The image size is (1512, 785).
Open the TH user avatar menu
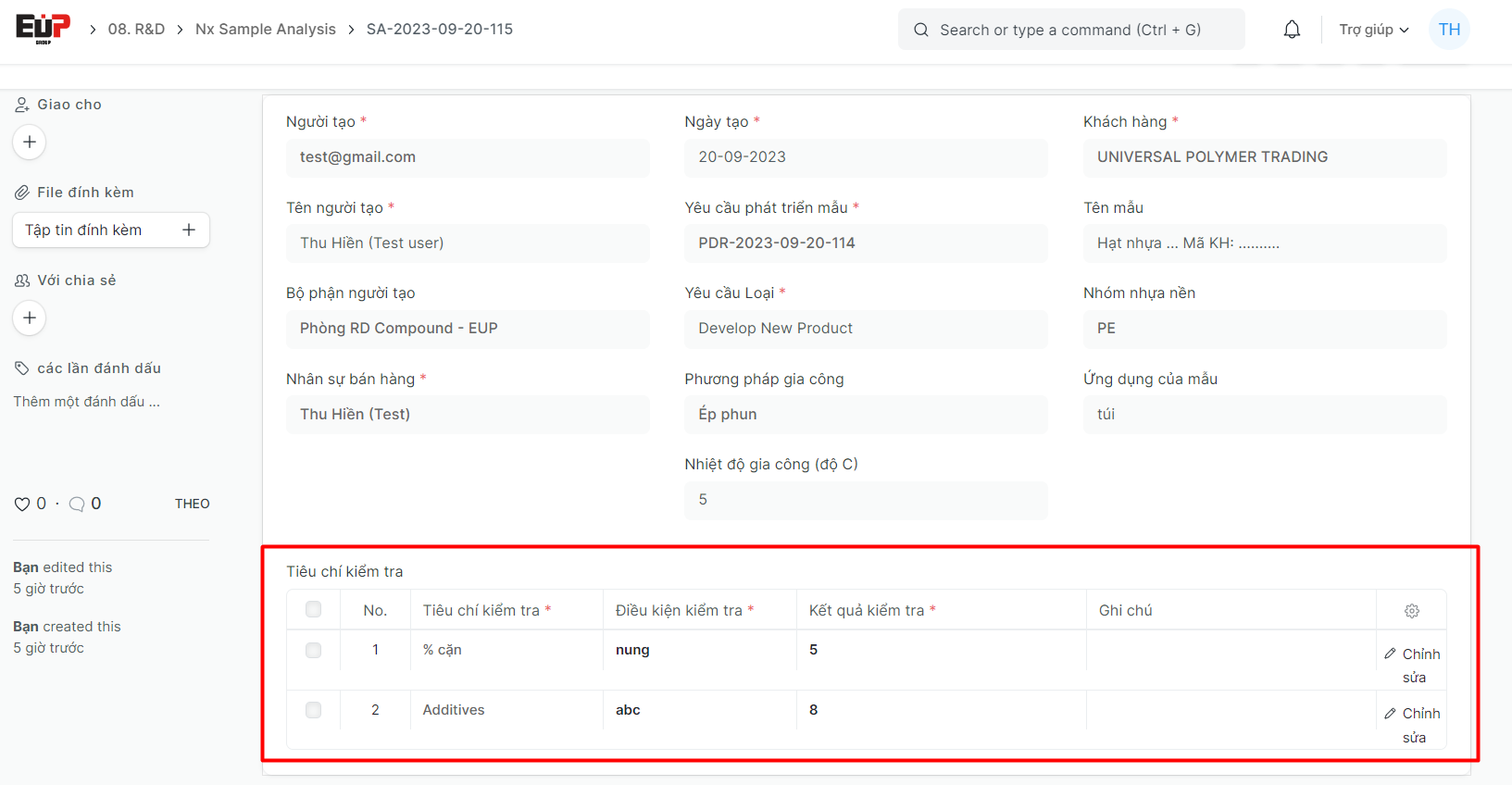pyautogui.click(x=1449, y=30)
